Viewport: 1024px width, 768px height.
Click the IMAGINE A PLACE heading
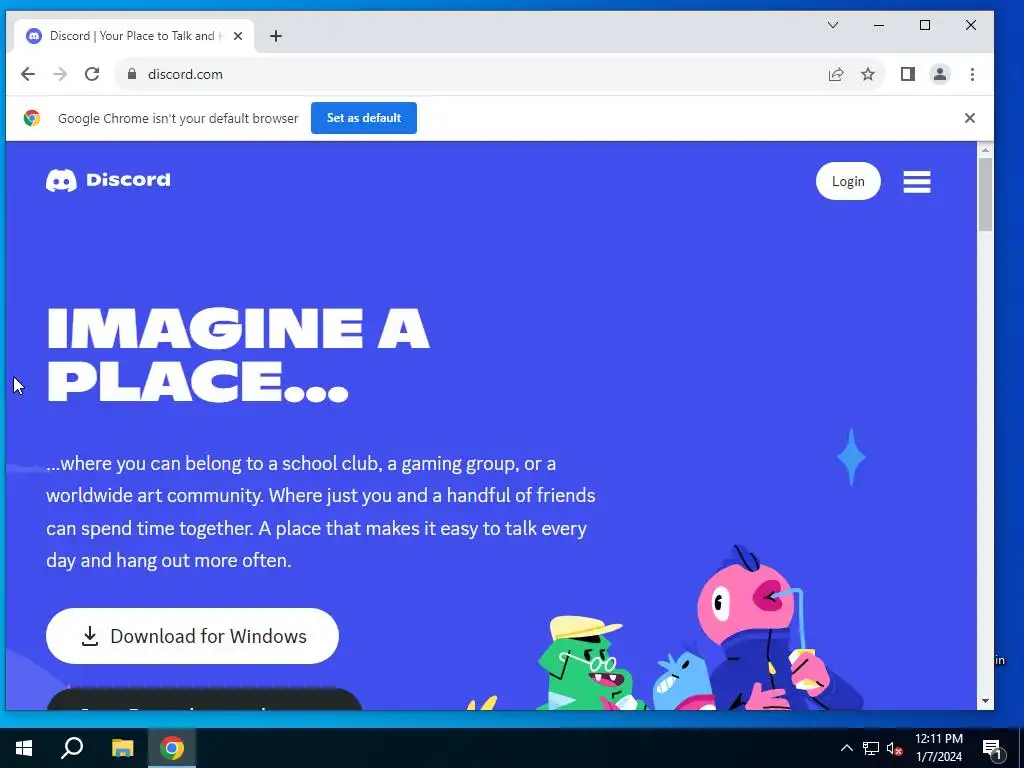tap(238, 355)
